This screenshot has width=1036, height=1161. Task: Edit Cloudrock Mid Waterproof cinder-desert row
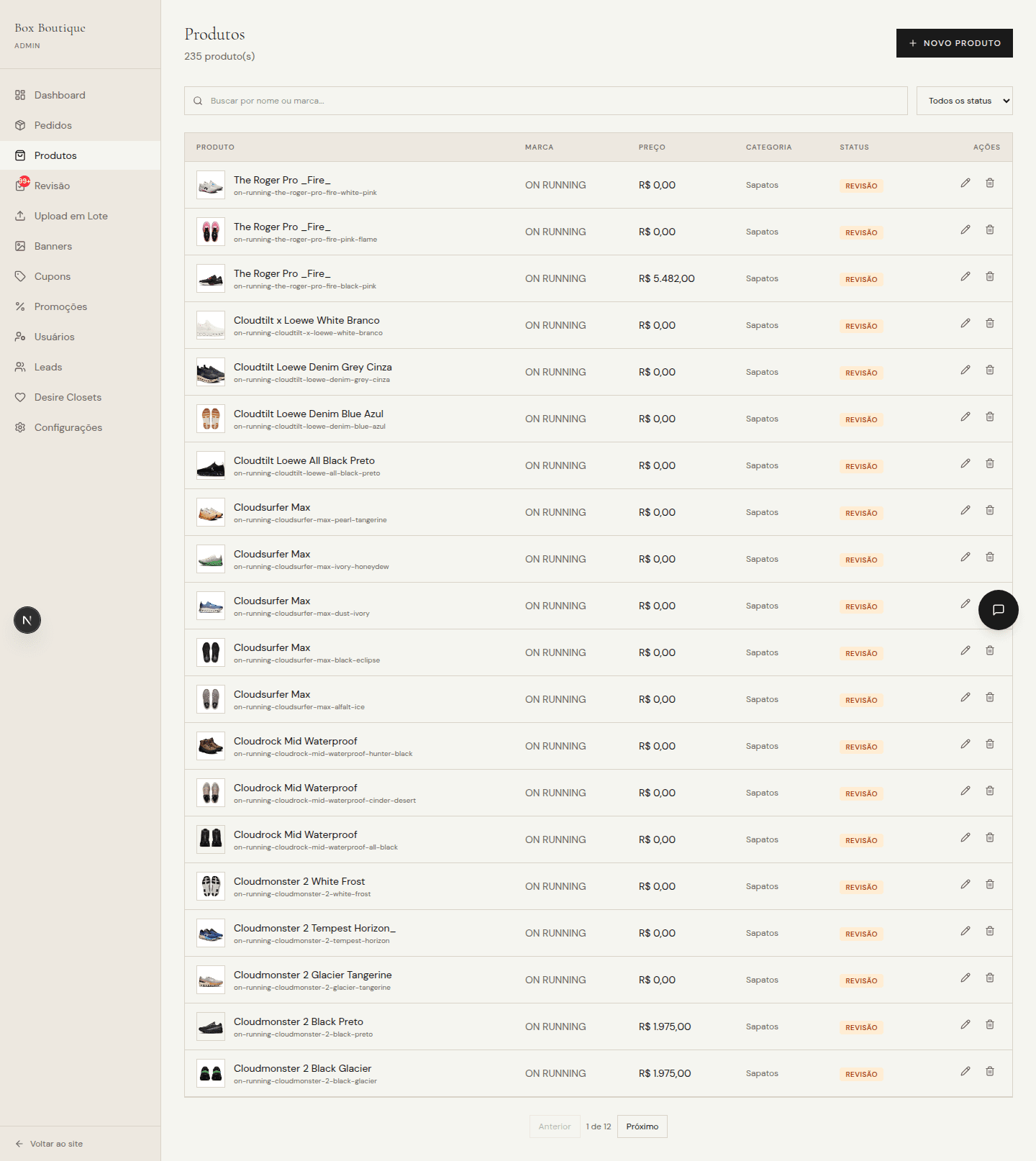(965, 791)
